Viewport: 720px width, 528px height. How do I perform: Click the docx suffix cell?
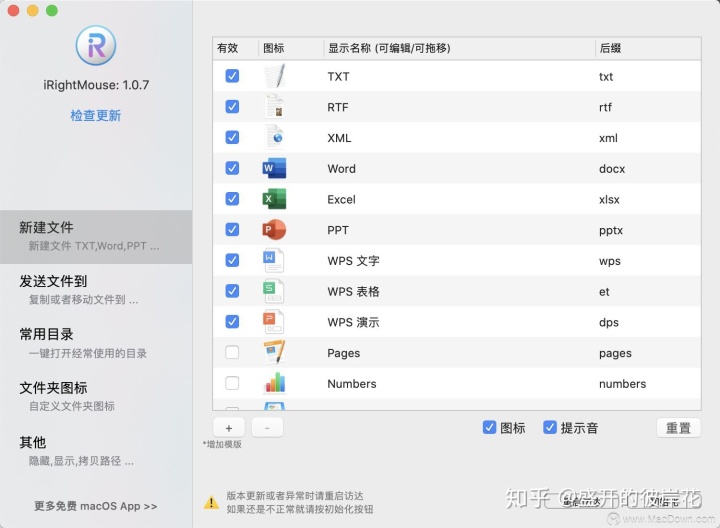click(612, 169)
